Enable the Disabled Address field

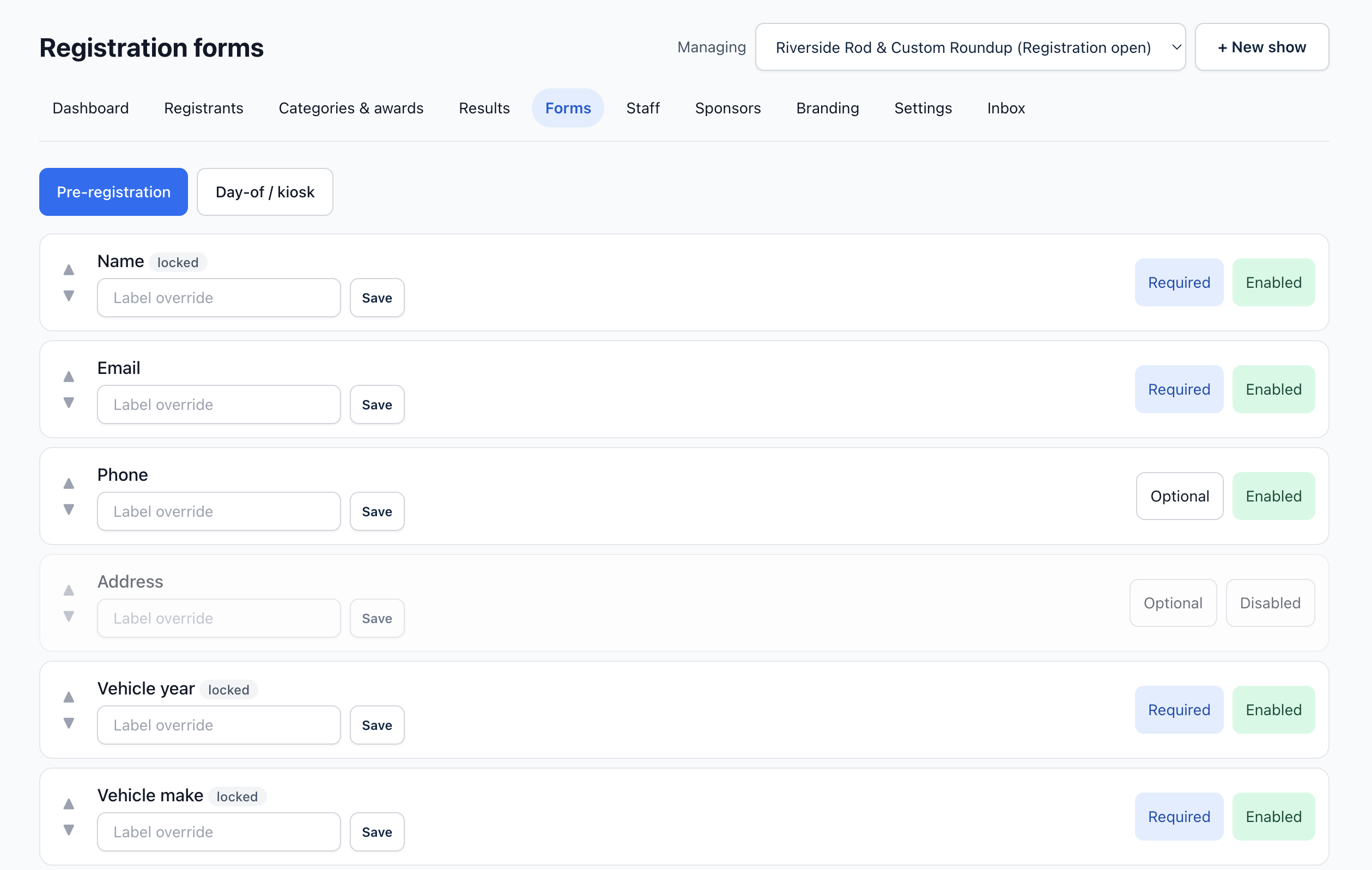(1270, 603)
